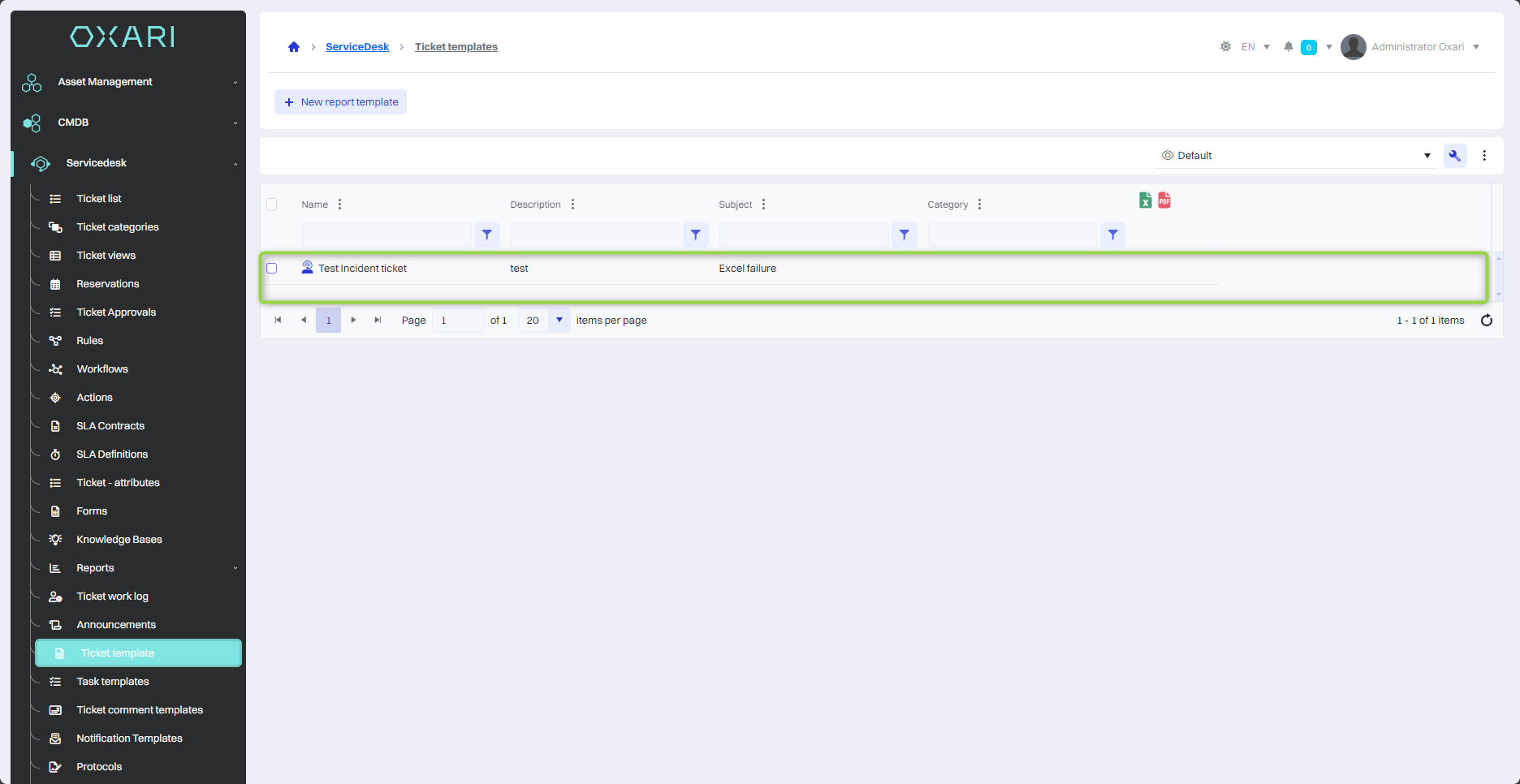This screenshot has width=1520, height=784.
Task: Open Ticket list in the sidebar
Action: 99,199
